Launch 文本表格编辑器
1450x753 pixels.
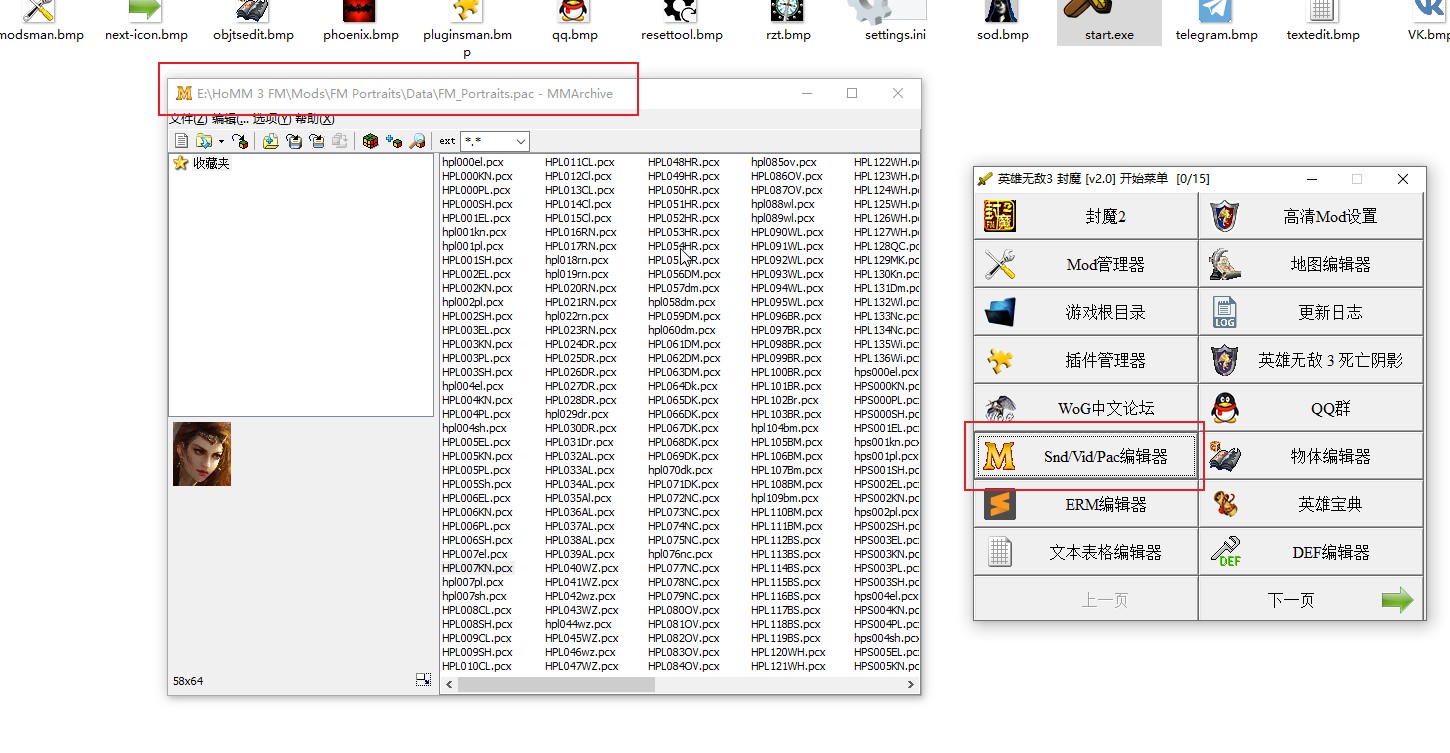(x=1085, y=552)
